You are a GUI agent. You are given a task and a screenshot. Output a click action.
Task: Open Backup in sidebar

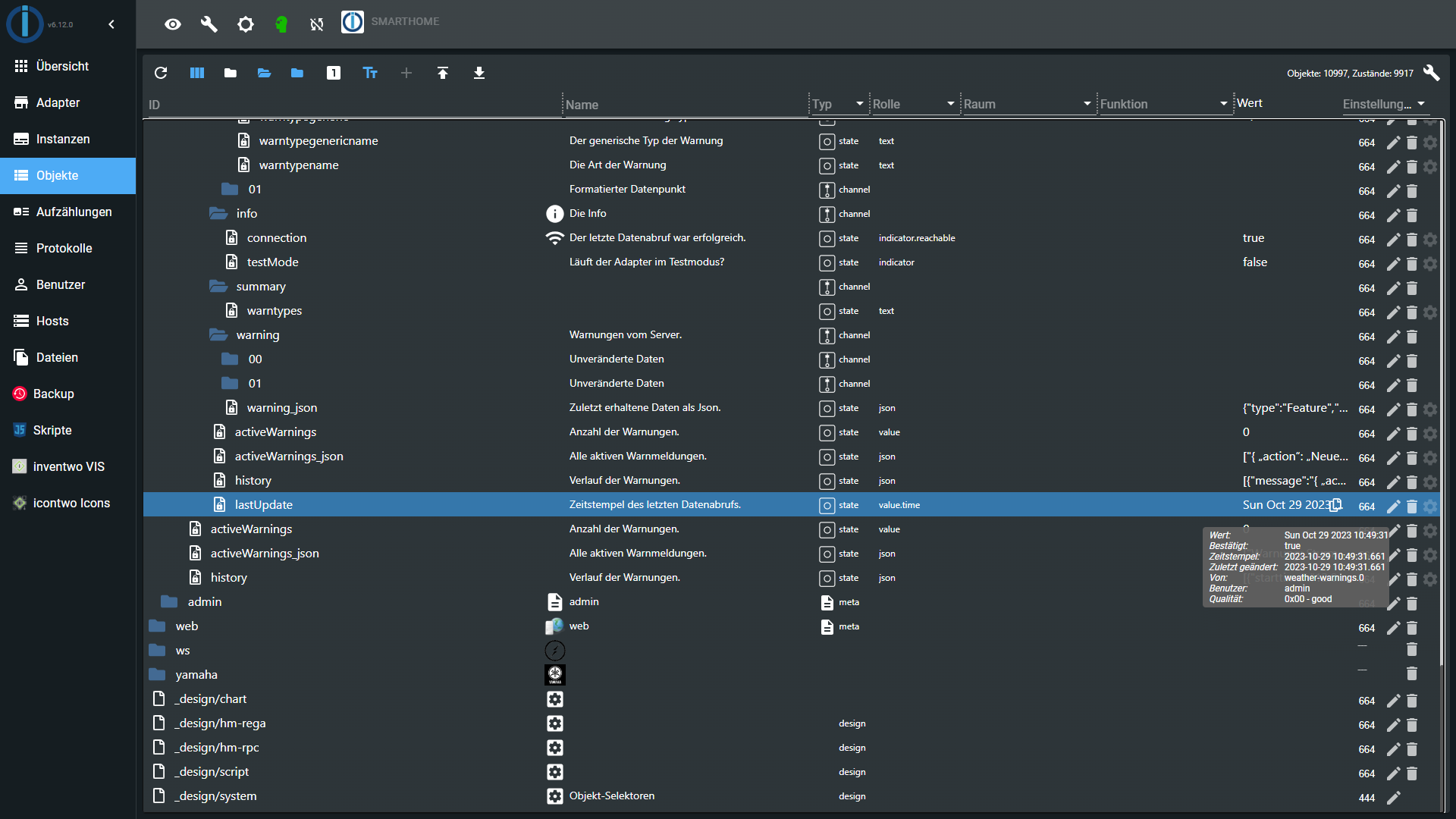pyautogui.click(x=68, y=394)
